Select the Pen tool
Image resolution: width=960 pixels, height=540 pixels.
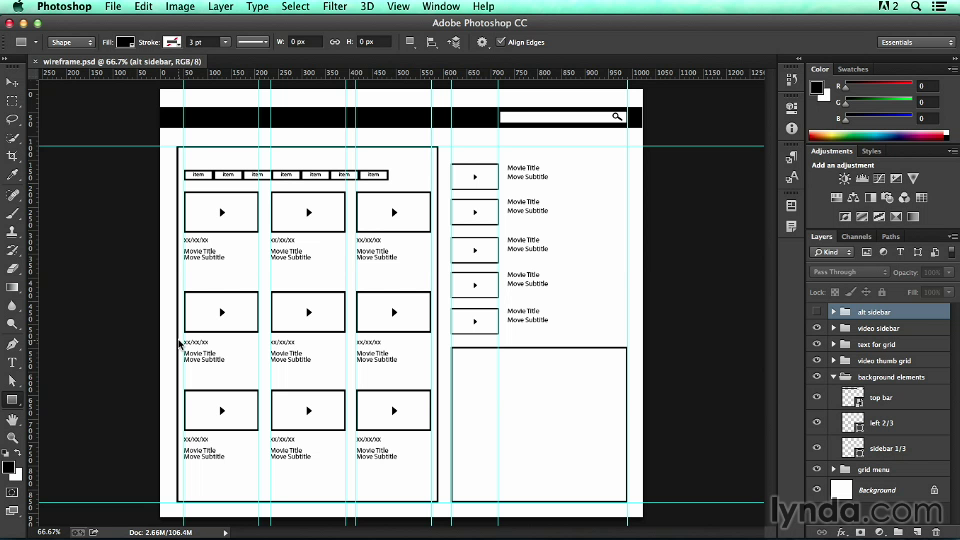tap(12, 344)
